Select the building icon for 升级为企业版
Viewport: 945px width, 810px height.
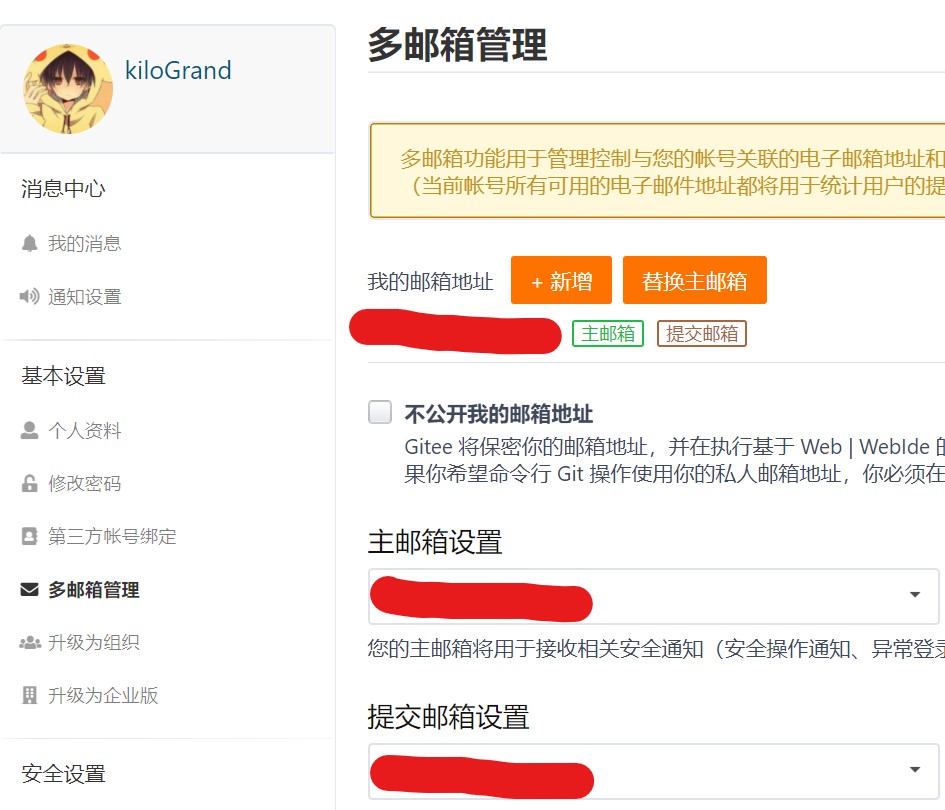(x=30, y=696)
